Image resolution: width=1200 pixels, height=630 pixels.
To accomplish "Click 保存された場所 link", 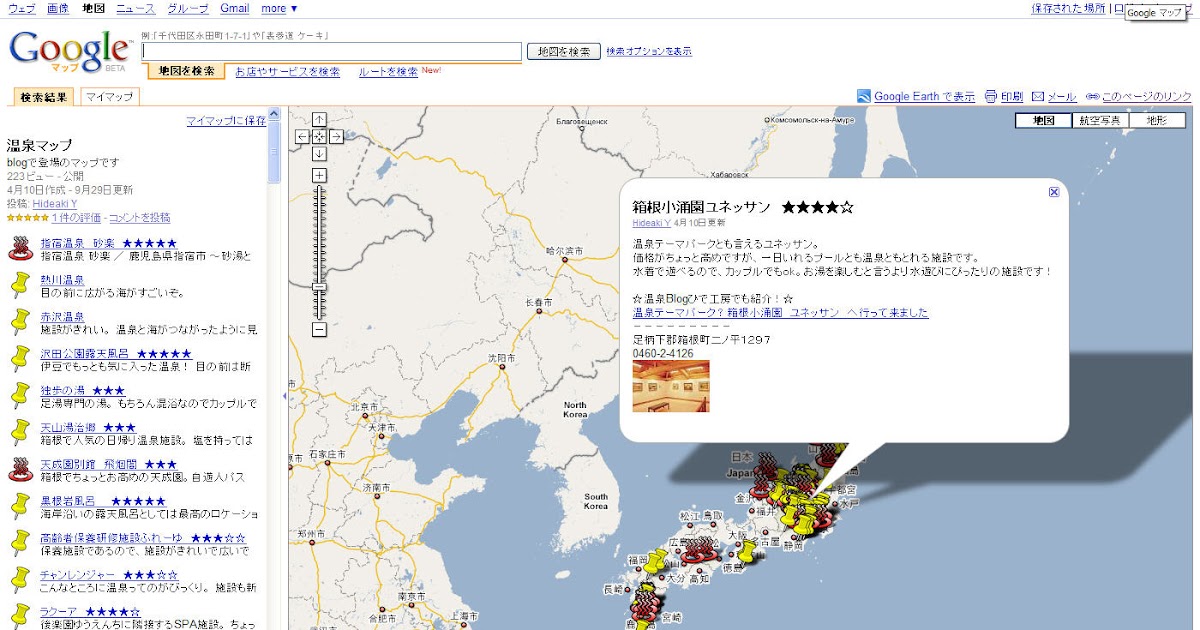I will (1068, 8).
